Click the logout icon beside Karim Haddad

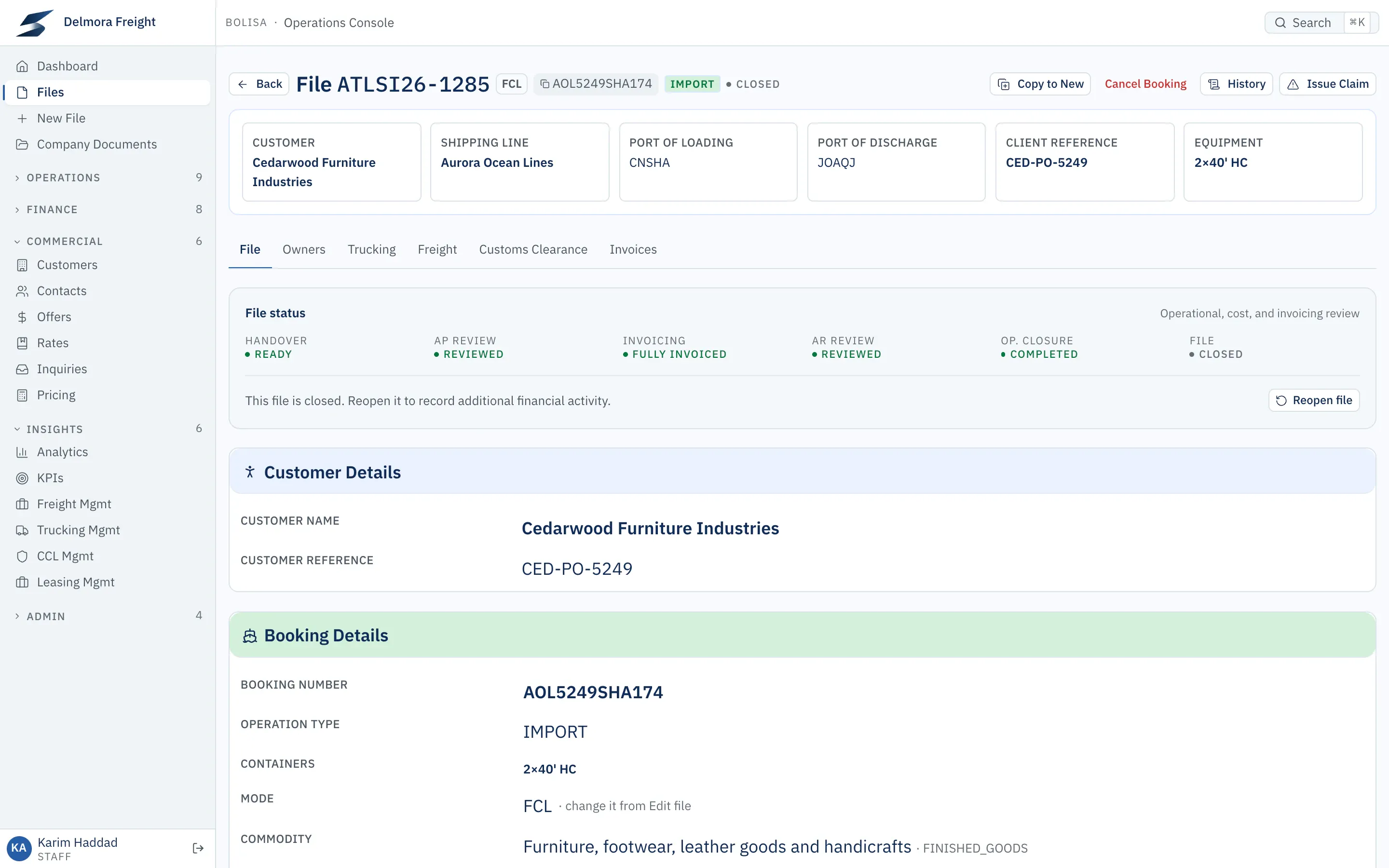point(198,849)
